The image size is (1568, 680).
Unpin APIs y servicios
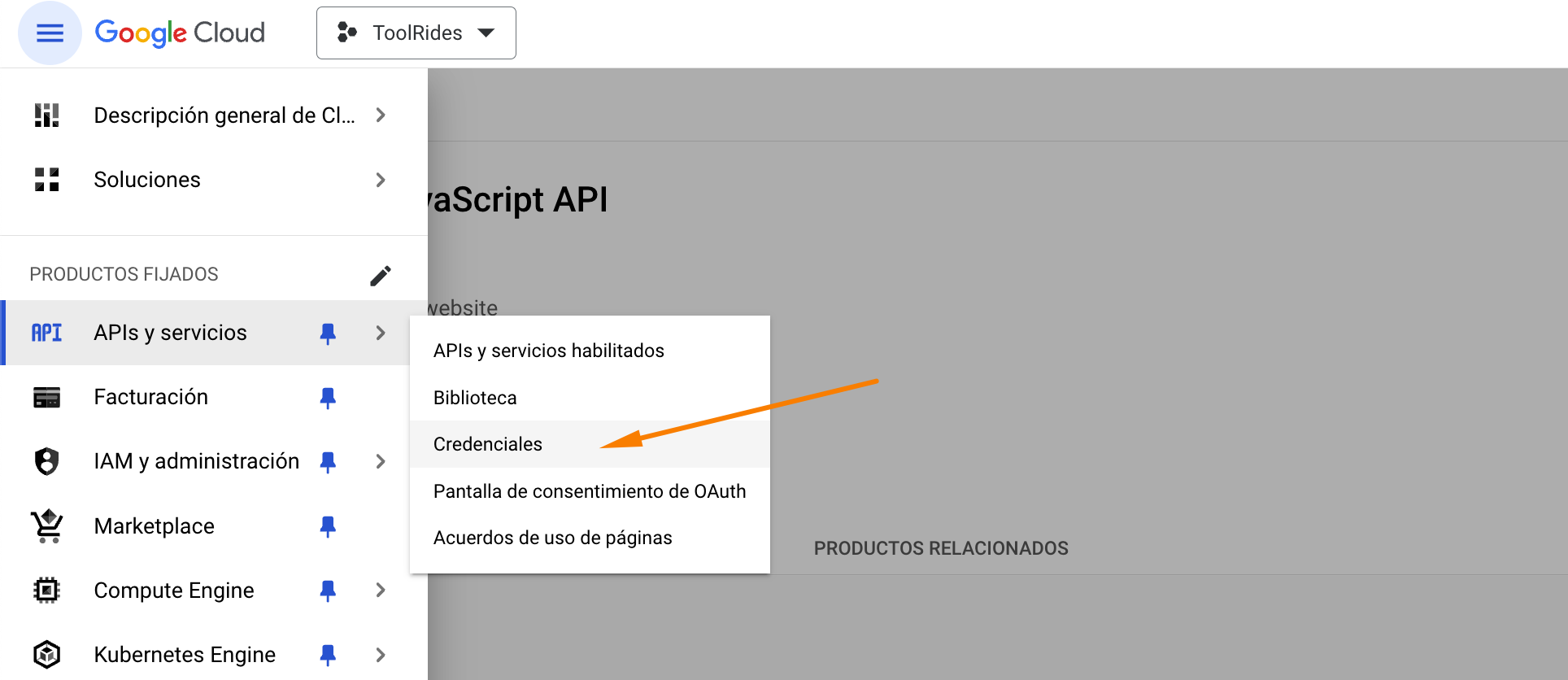coord(328,333)
